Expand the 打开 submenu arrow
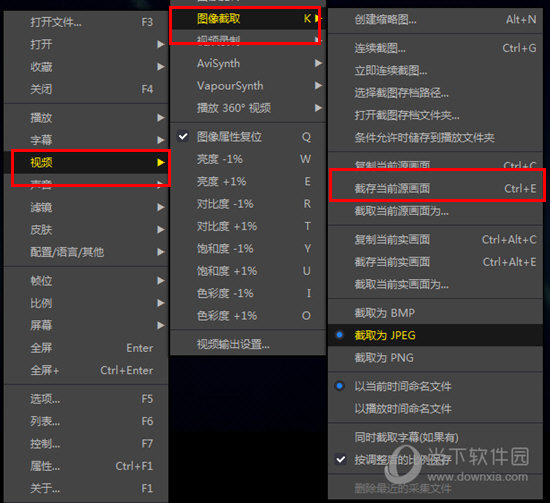Image resolution: width=550 pixels, height=503 pixels. pos(161,45)
